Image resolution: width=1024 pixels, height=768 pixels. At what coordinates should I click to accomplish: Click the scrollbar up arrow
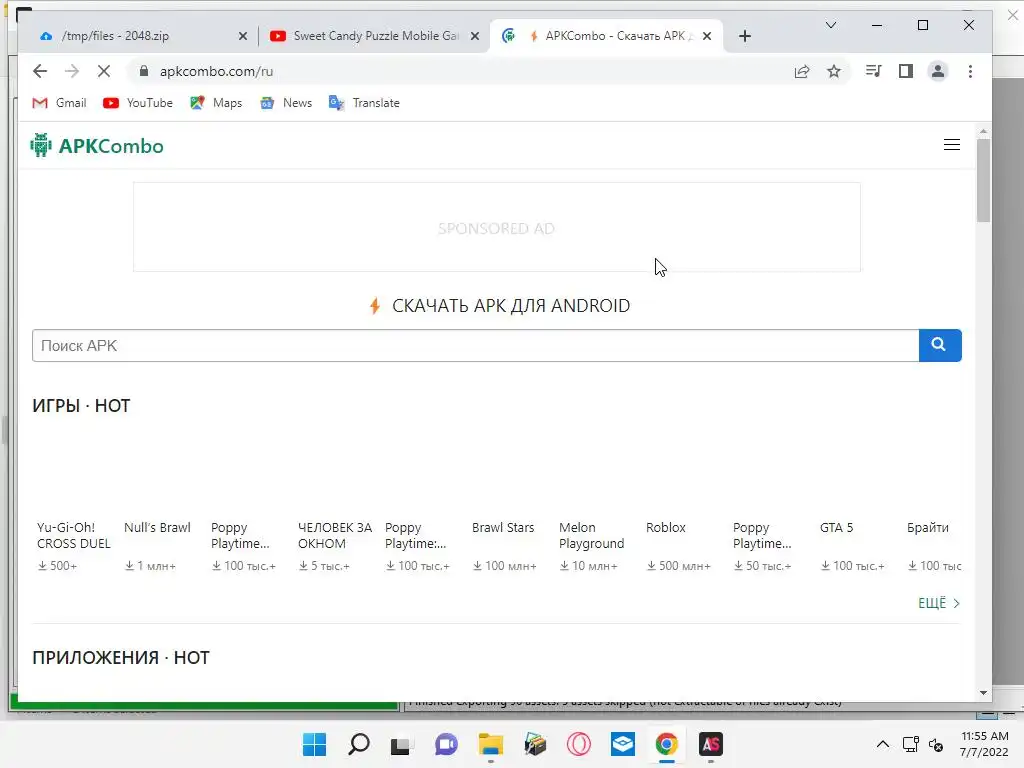point(984,132)
